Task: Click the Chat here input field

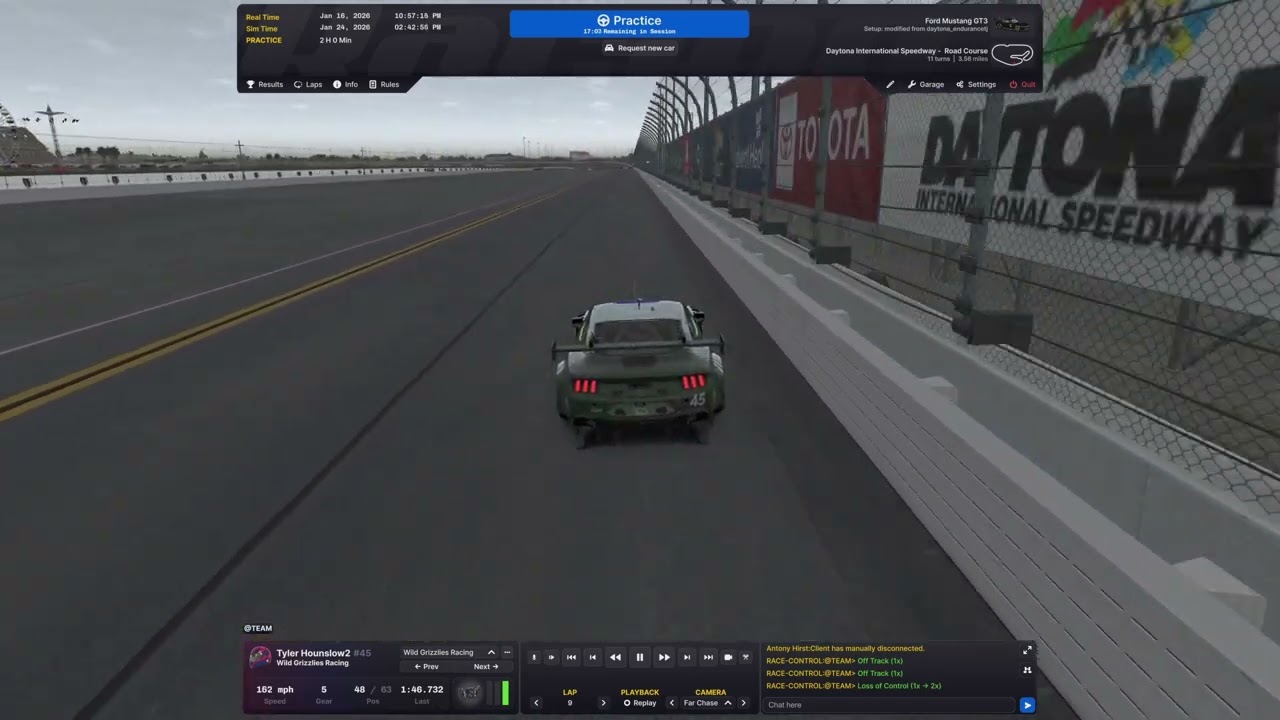Action: 889,705
